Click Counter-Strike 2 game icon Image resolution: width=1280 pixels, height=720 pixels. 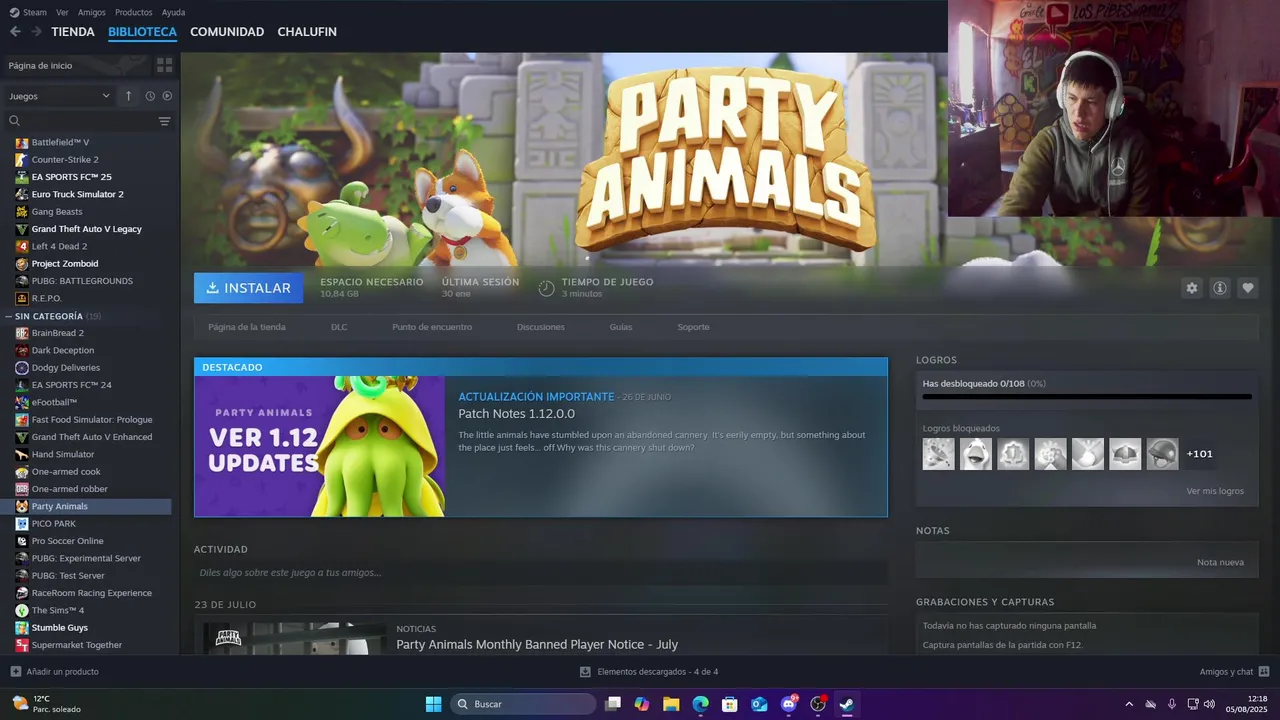22,160
